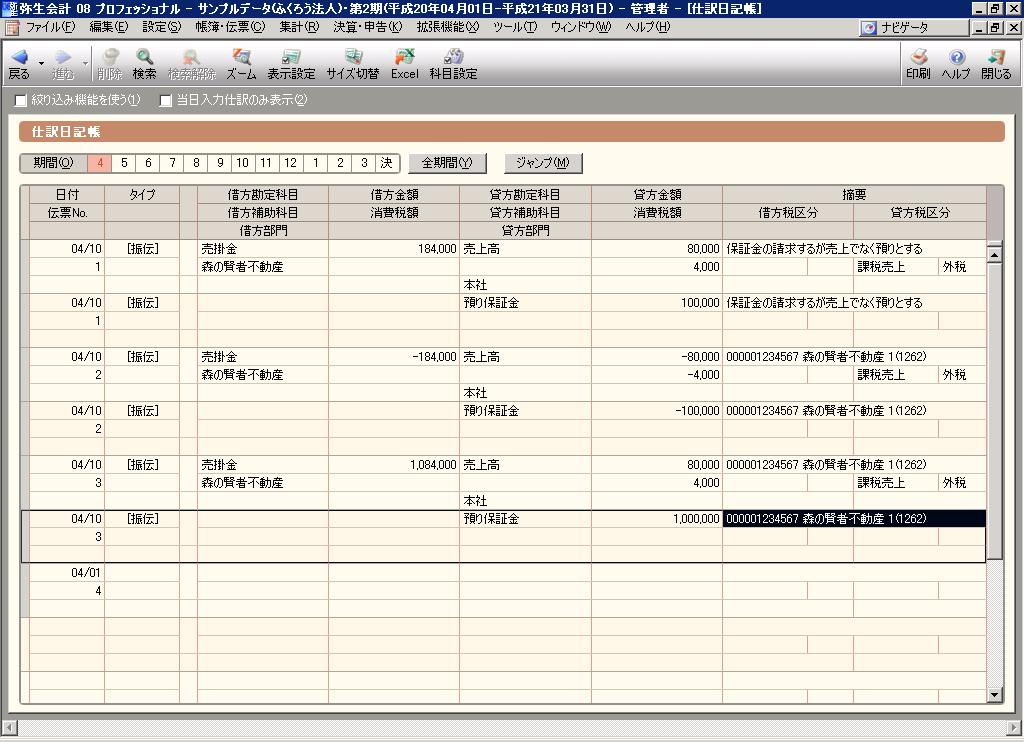
Task: Open the 集計 menu
Action: click(299, 27)
